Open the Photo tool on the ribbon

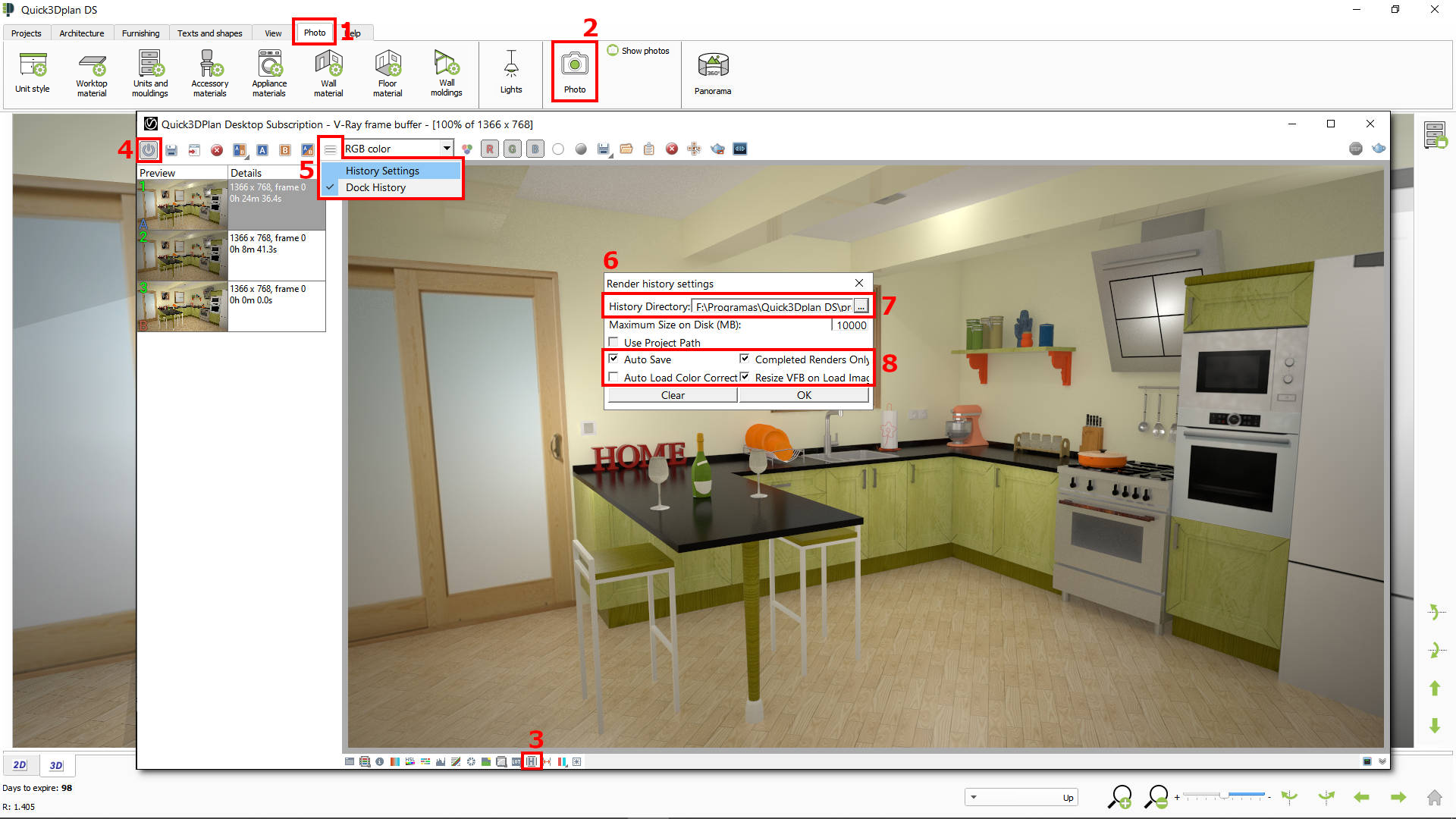574,71
